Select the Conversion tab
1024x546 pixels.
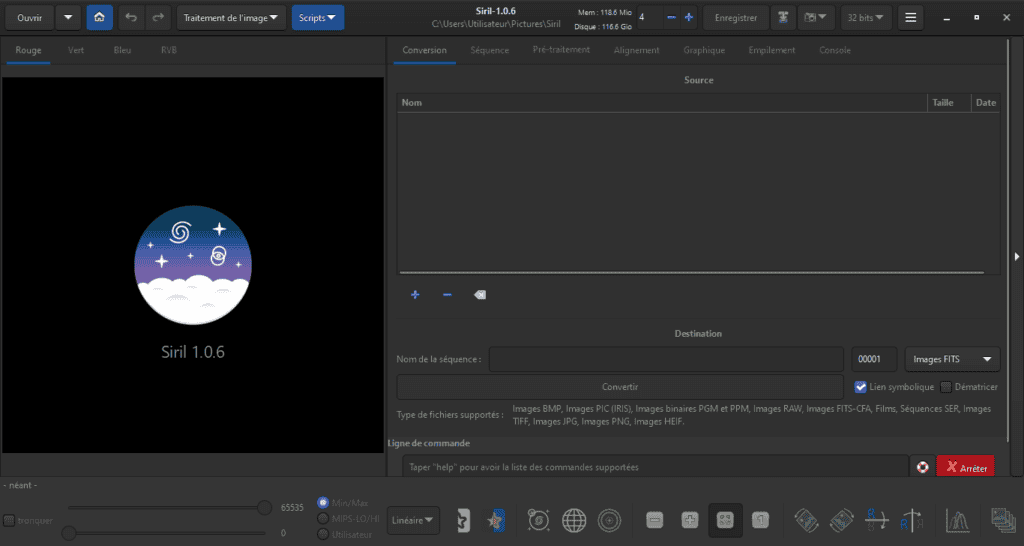coord(424,50)
